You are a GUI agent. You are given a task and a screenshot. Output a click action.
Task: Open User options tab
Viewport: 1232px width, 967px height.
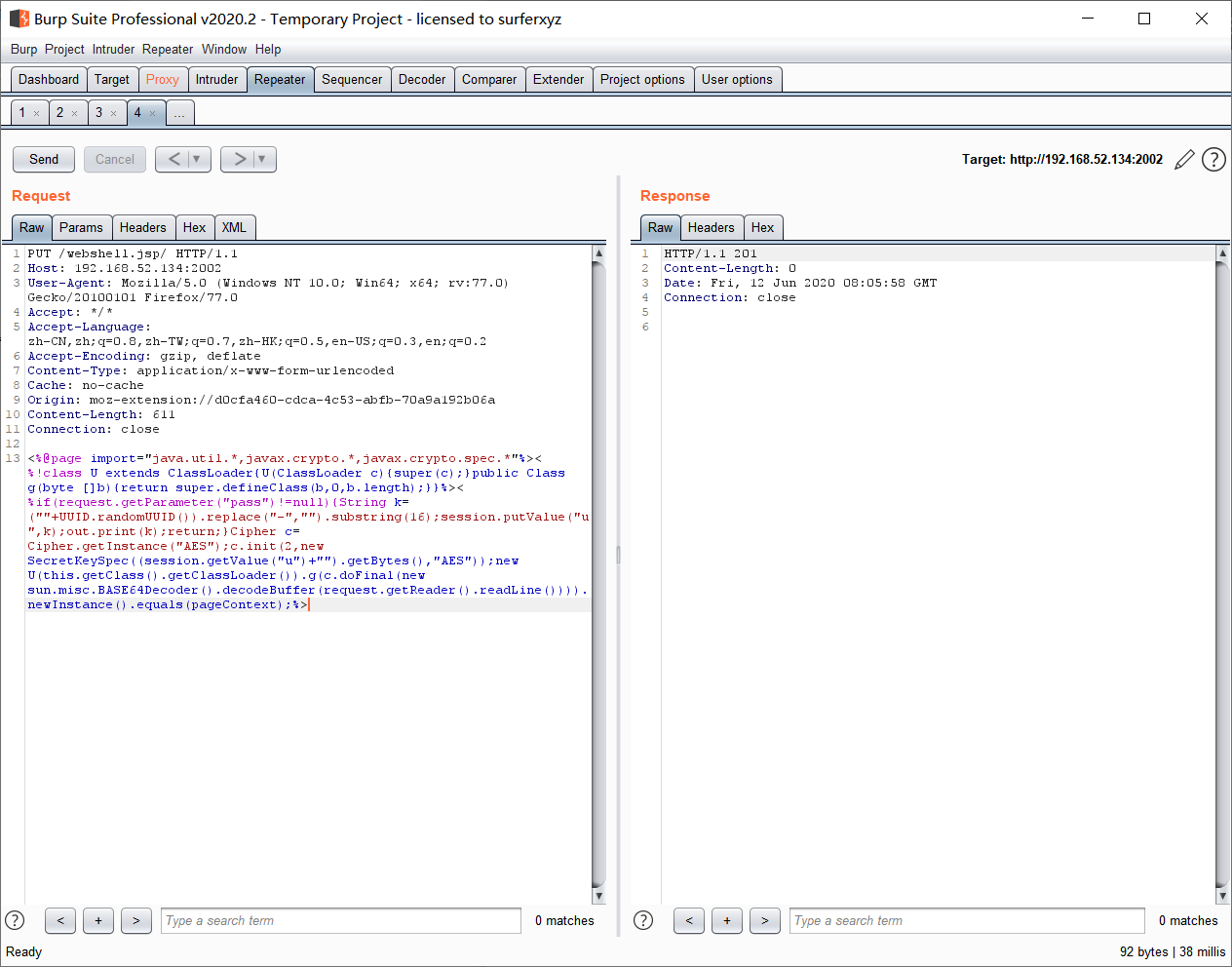click(737, 80)
